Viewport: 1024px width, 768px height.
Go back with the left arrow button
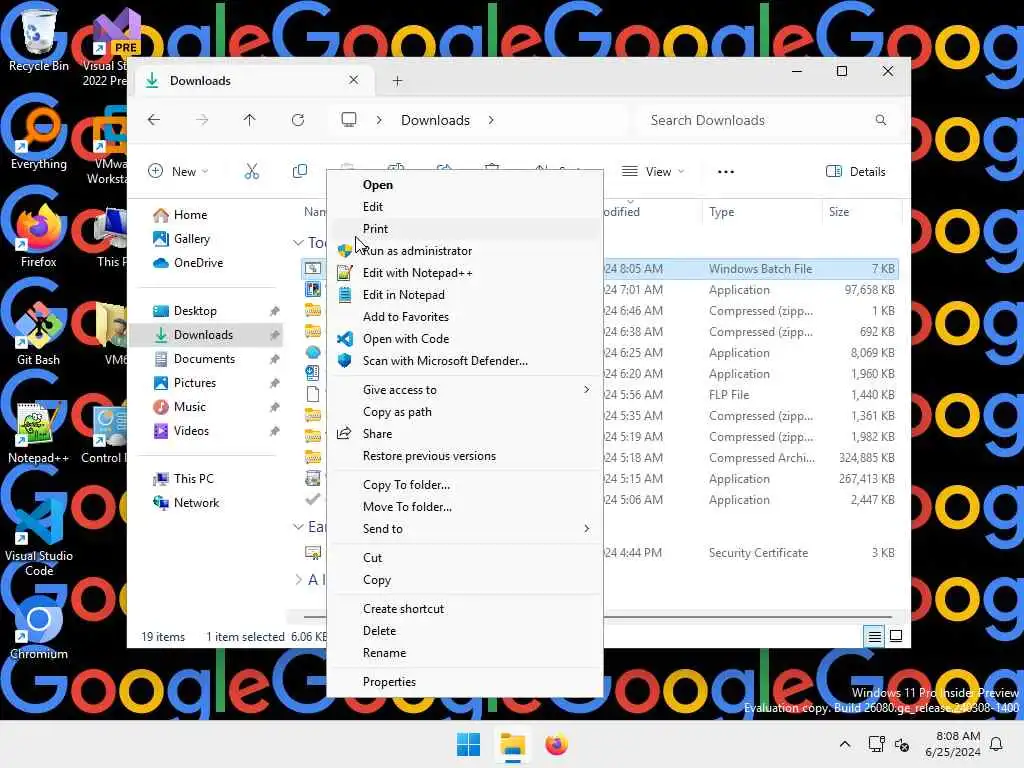click(153, 120)
